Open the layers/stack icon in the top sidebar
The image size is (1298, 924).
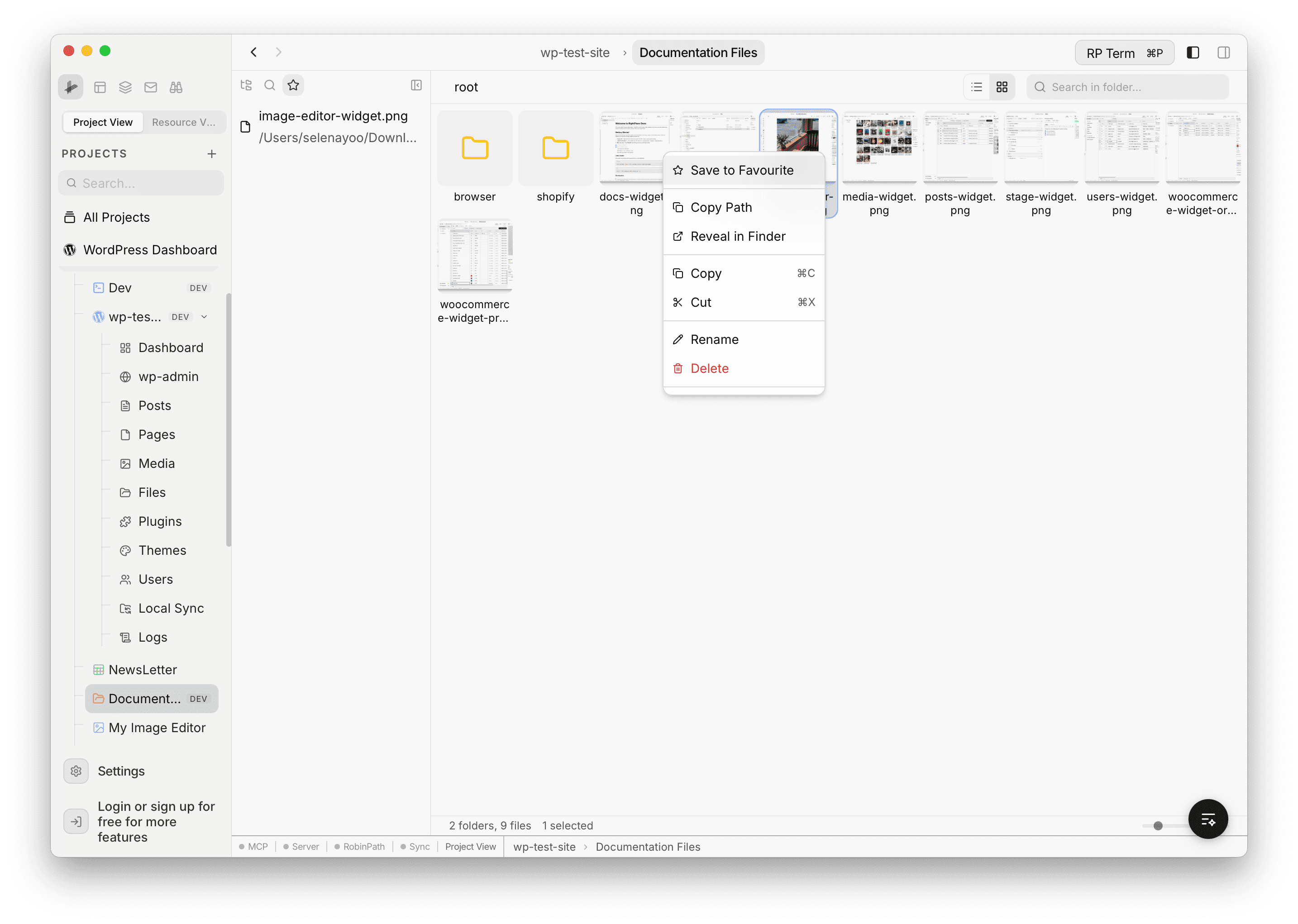coord(125,87)
